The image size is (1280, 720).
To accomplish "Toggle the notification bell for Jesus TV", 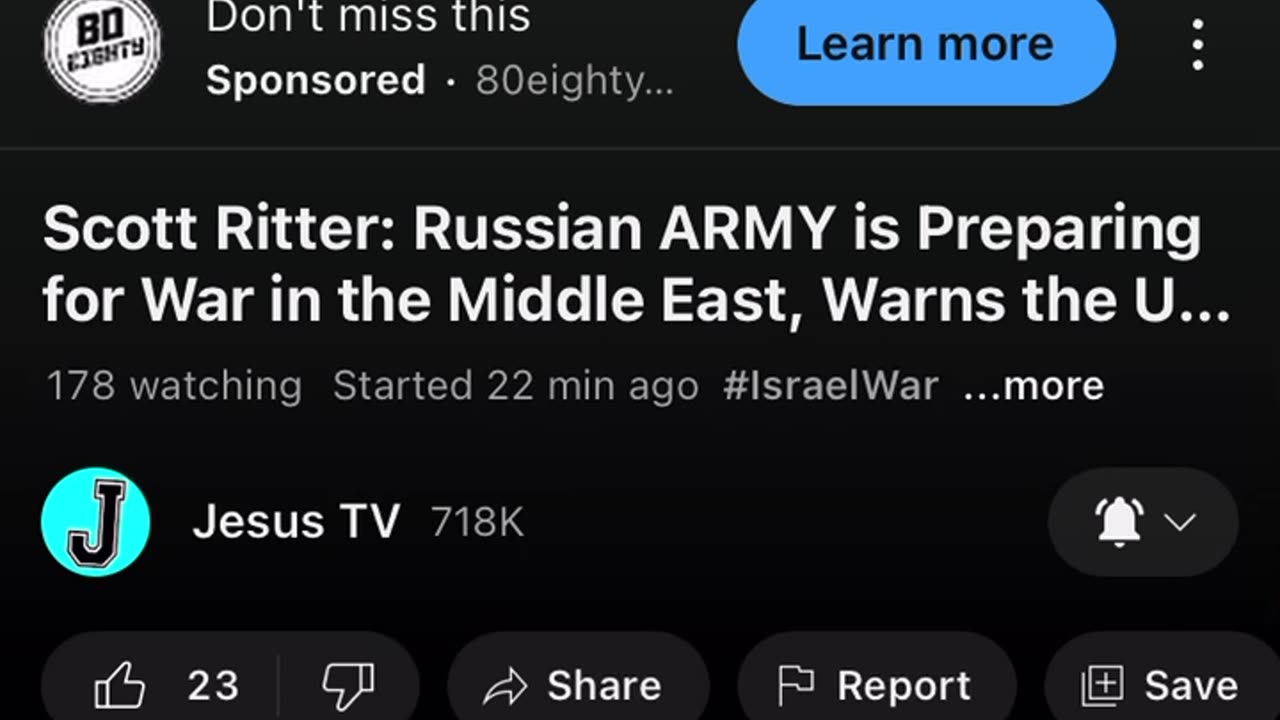I will (x=1119, y=521).
